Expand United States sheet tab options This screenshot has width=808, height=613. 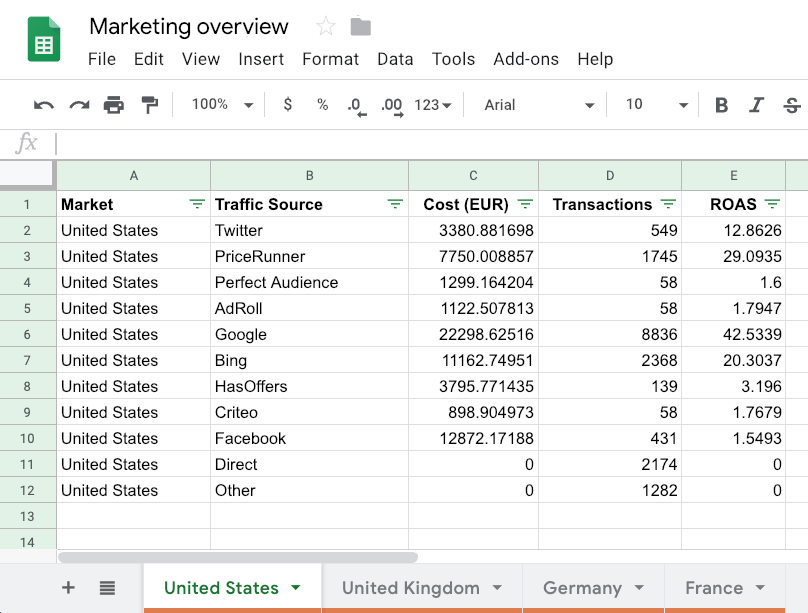pos(296,587)
